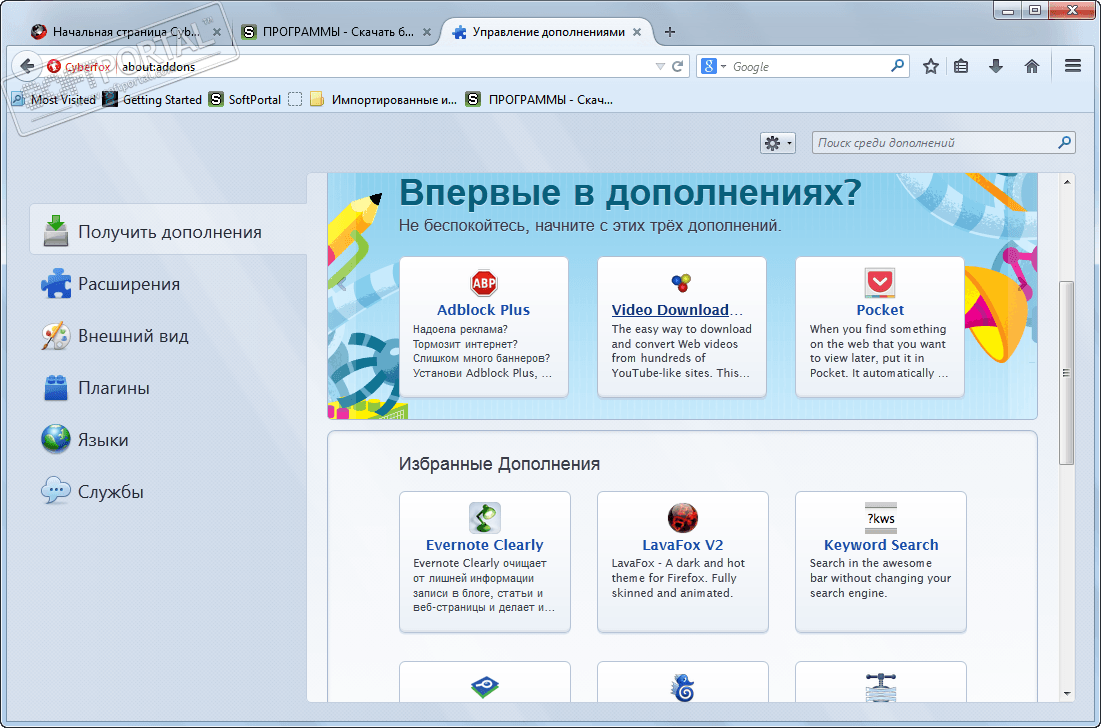Close the ПРОГРАММЫ tab
1101x728 pixels.
426,32
